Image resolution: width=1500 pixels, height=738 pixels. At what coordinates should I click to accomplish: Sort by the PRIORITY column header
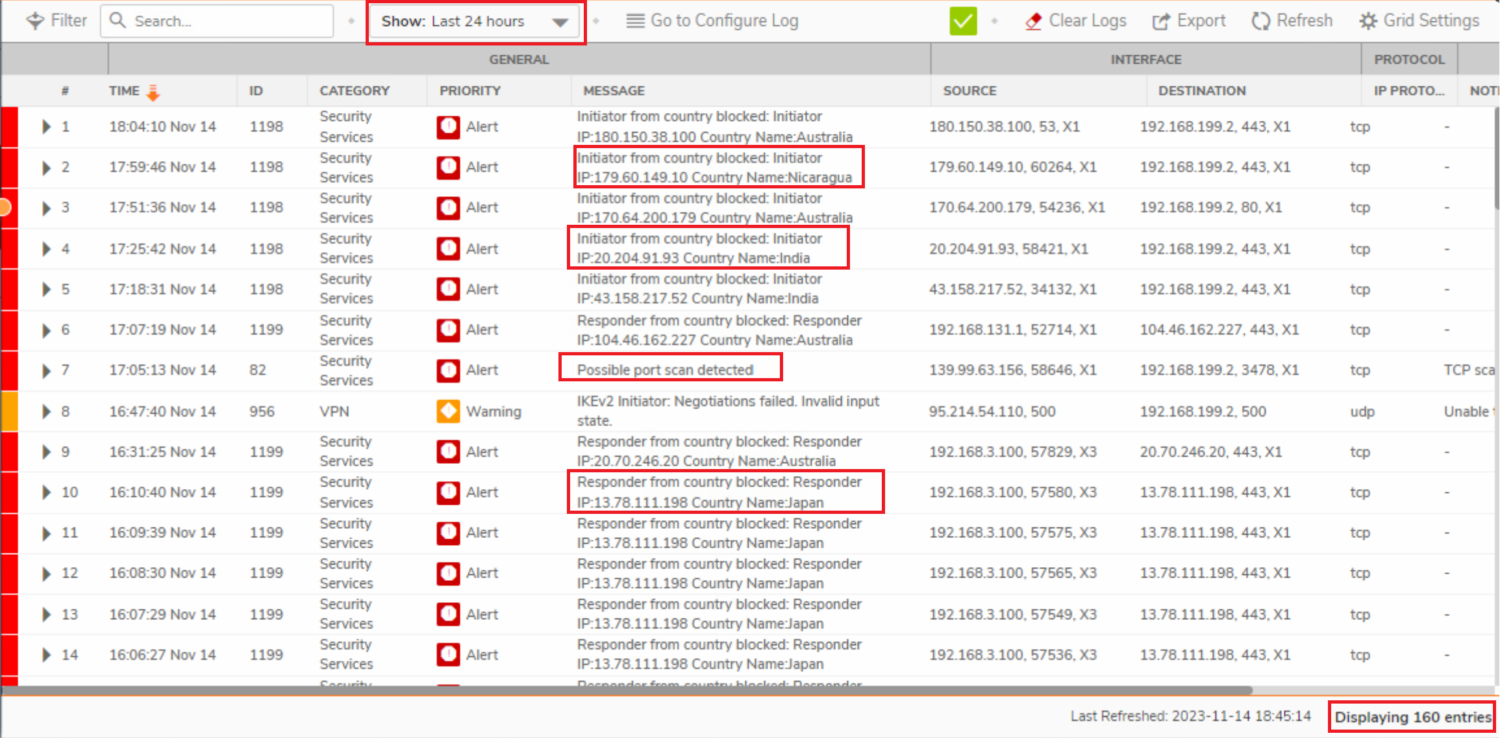point(470,91)
